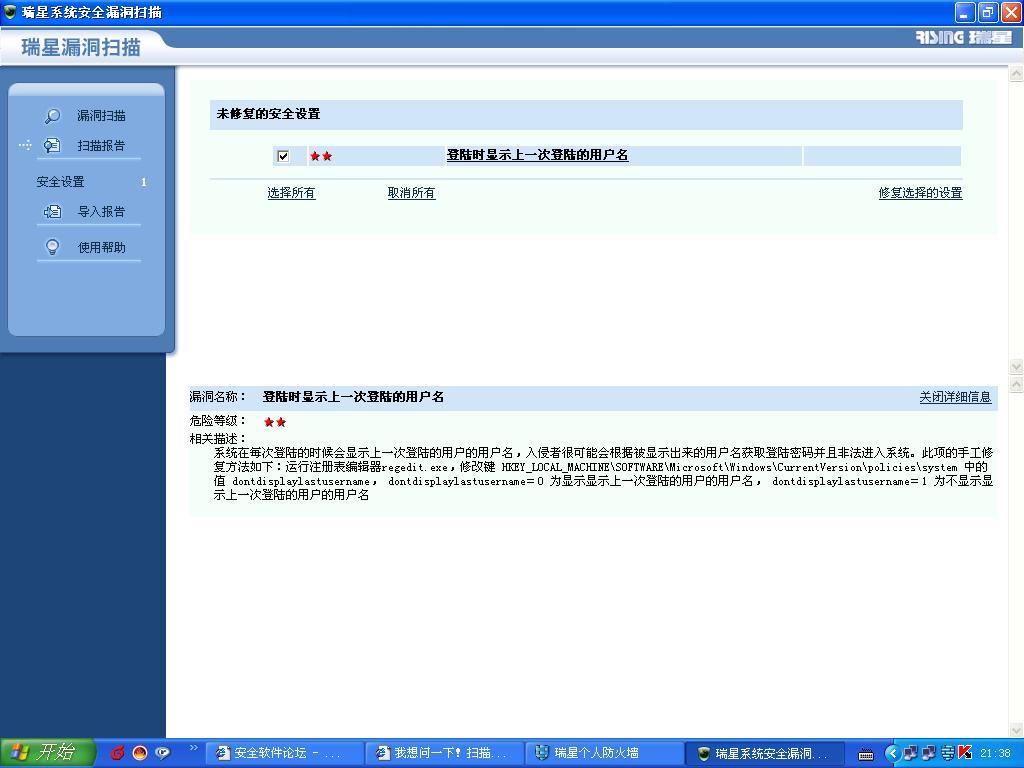Screen dimensions: 1024x768
Task: Minimize the 瑞星系统安全漏洞扫描 window
Action: click(965, 12)
